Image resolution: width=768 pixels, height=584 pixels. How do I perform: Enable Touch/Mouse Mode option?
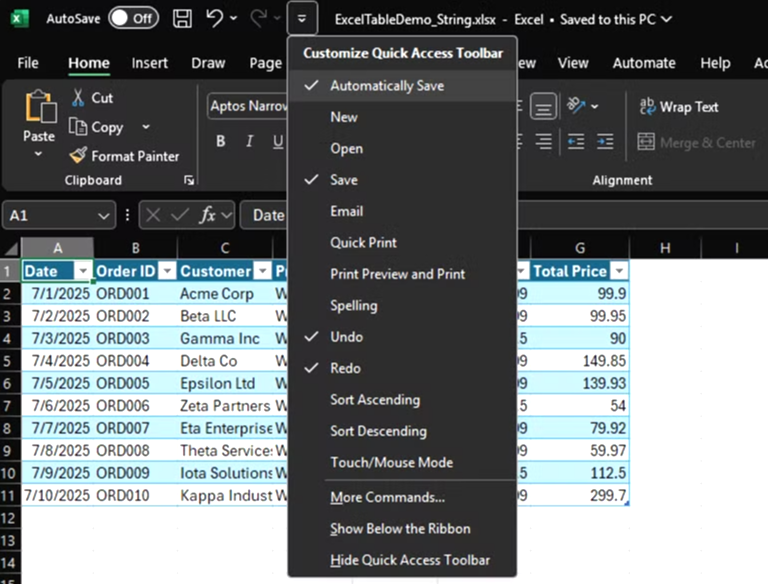(402, 462)
